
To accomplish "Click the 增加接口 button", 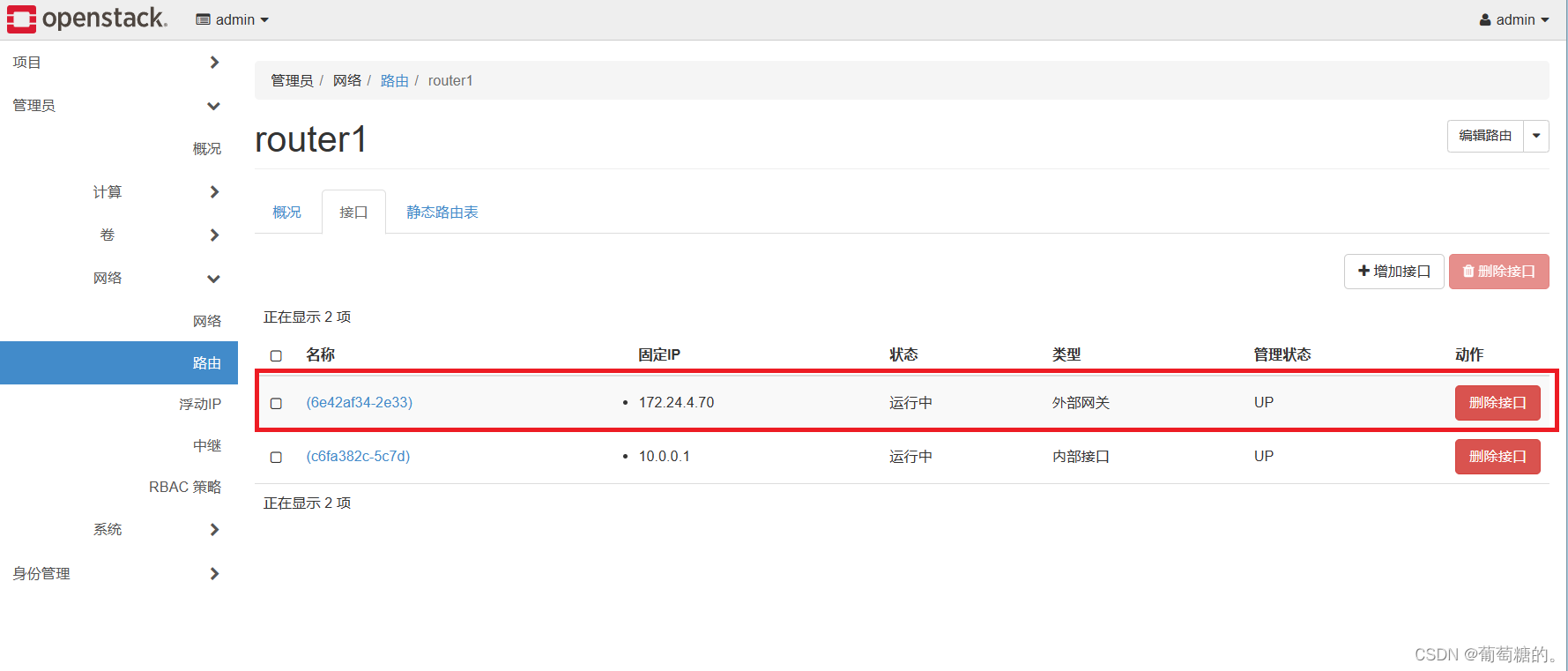I will (1394, 272).
